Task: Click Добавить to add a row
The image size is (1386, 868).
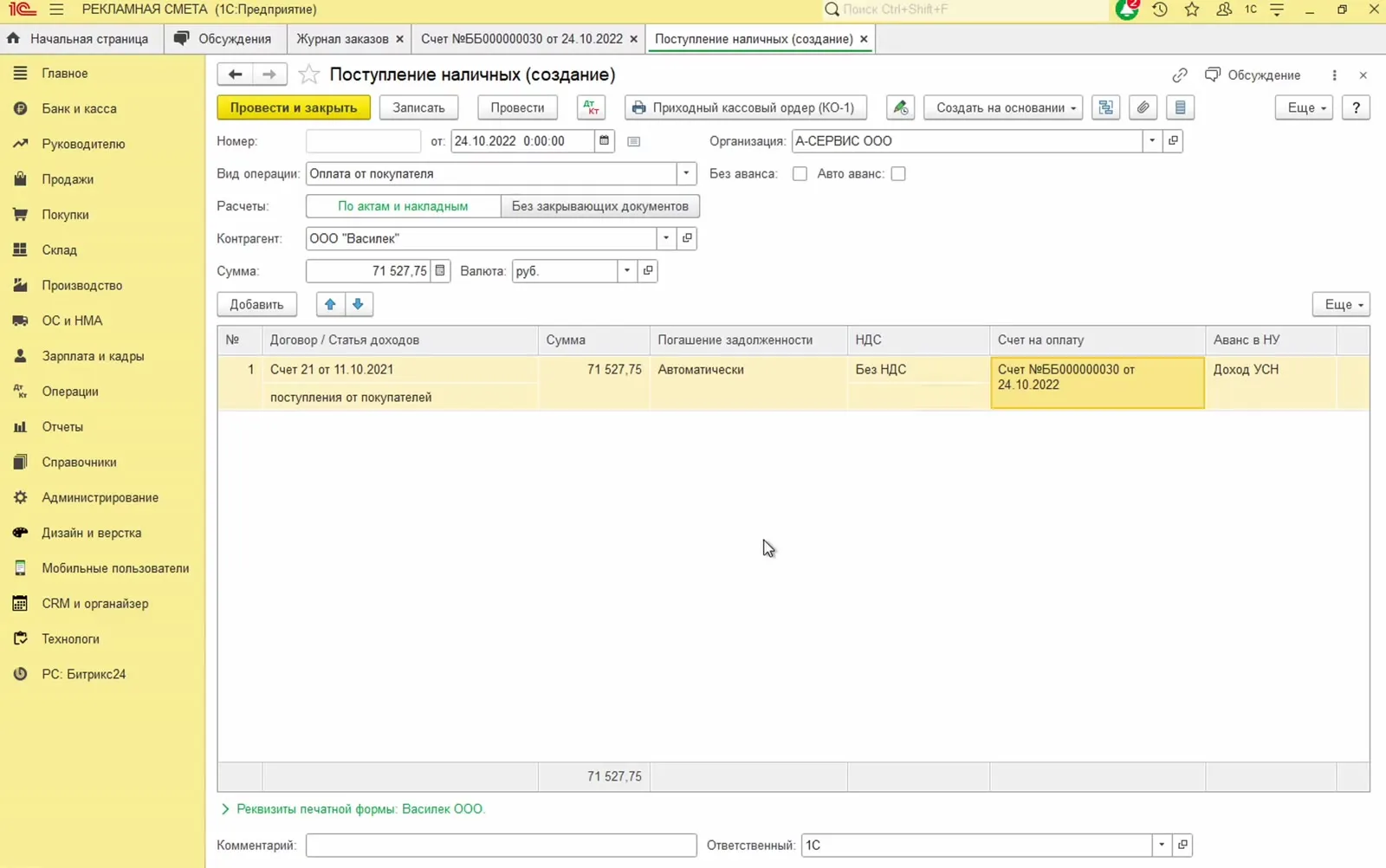Action: coord(256,304)
